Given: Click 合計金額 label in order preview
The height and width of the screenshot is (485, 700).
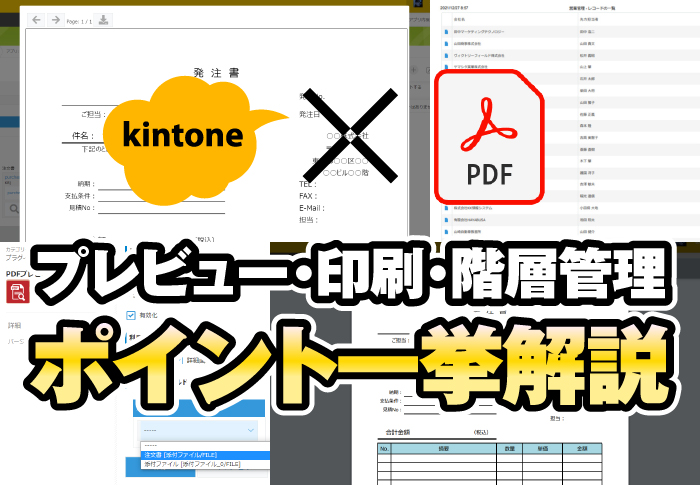Looking at the screenshot, I should [x=397, y=432].
